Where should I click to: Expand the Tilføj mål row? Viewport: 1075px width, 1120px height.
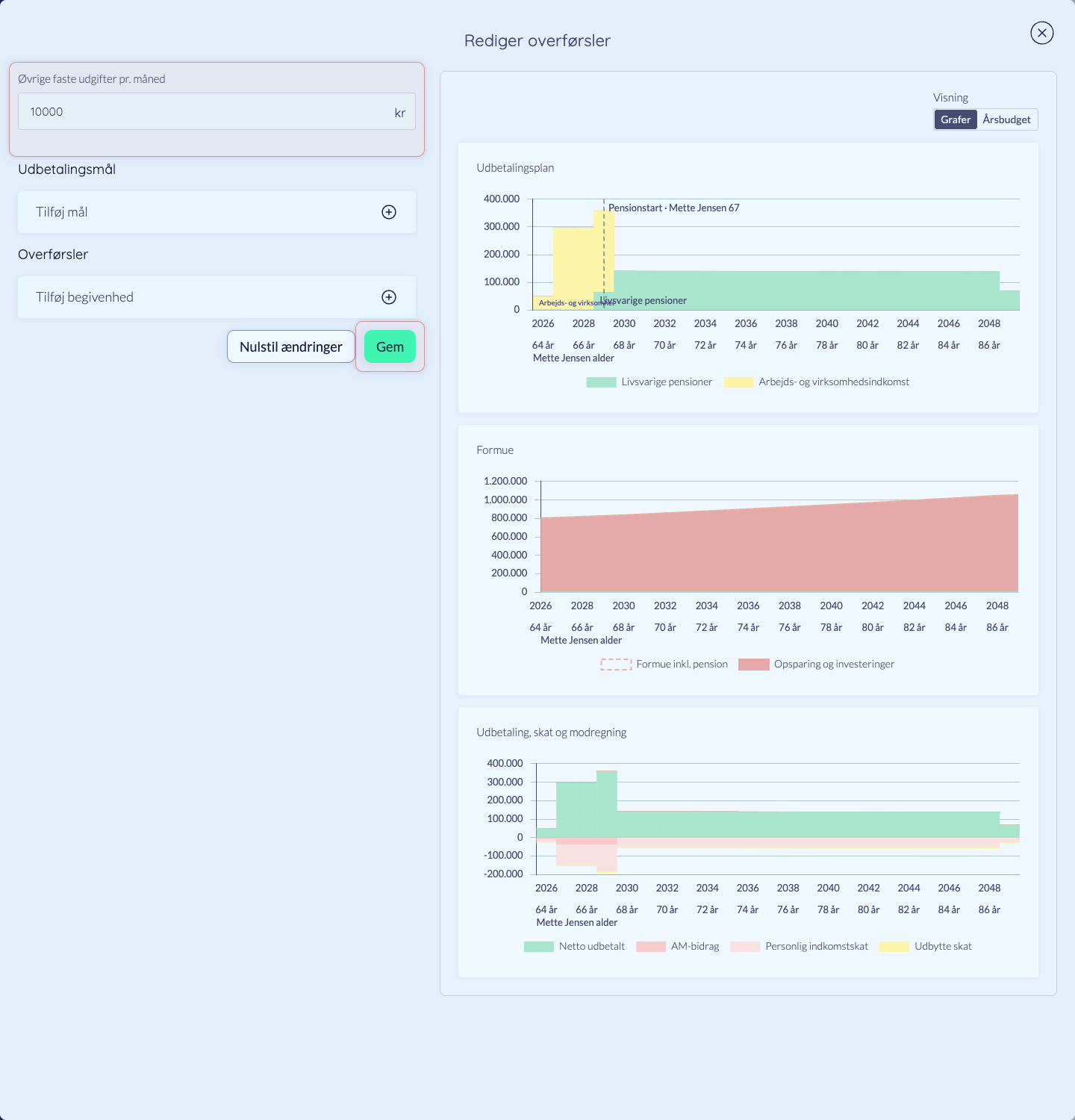tap(216, 212)
